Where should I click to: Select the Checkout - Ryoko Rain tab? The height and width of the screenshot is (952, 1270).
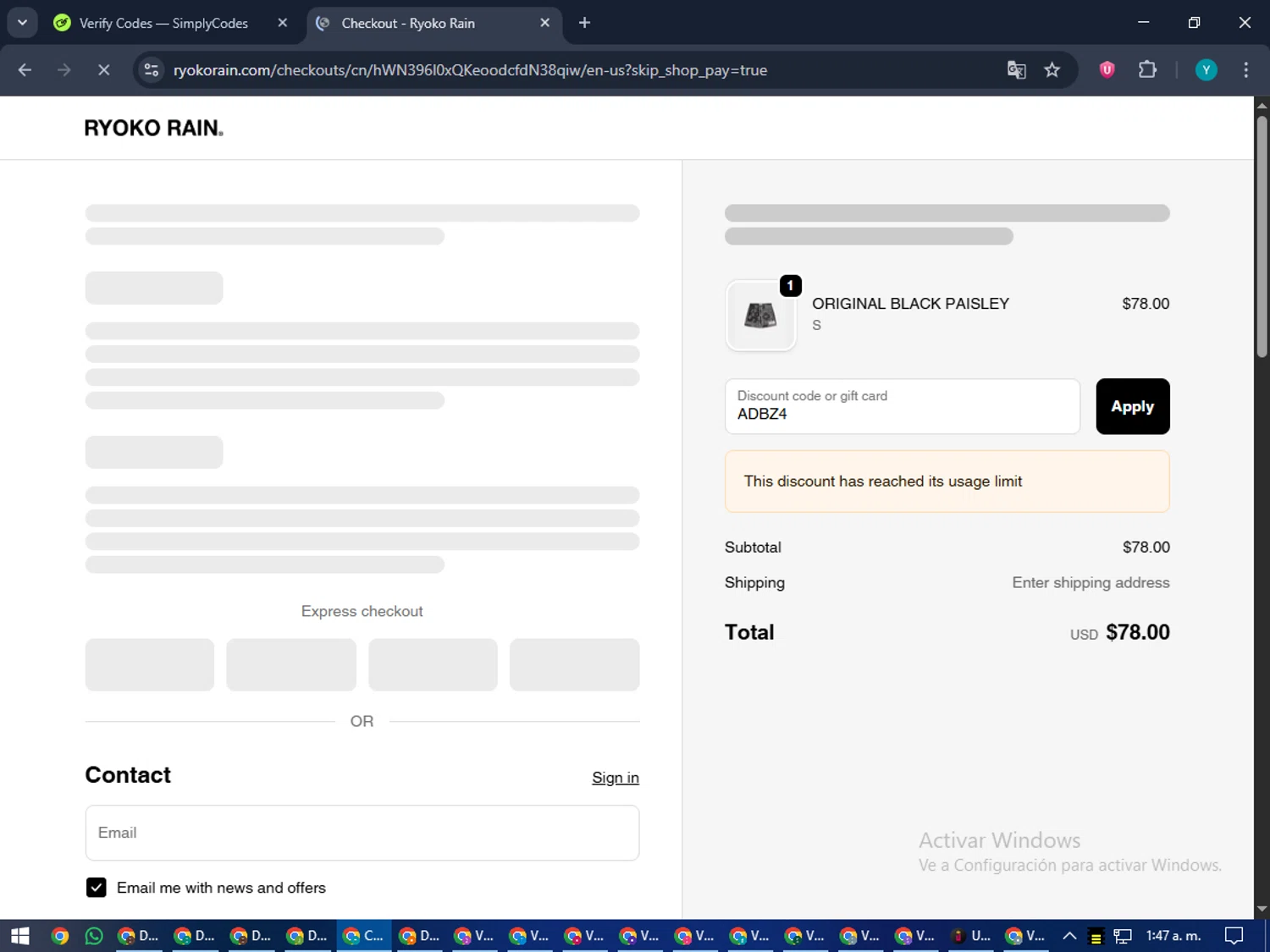click(x=433, y=23)
